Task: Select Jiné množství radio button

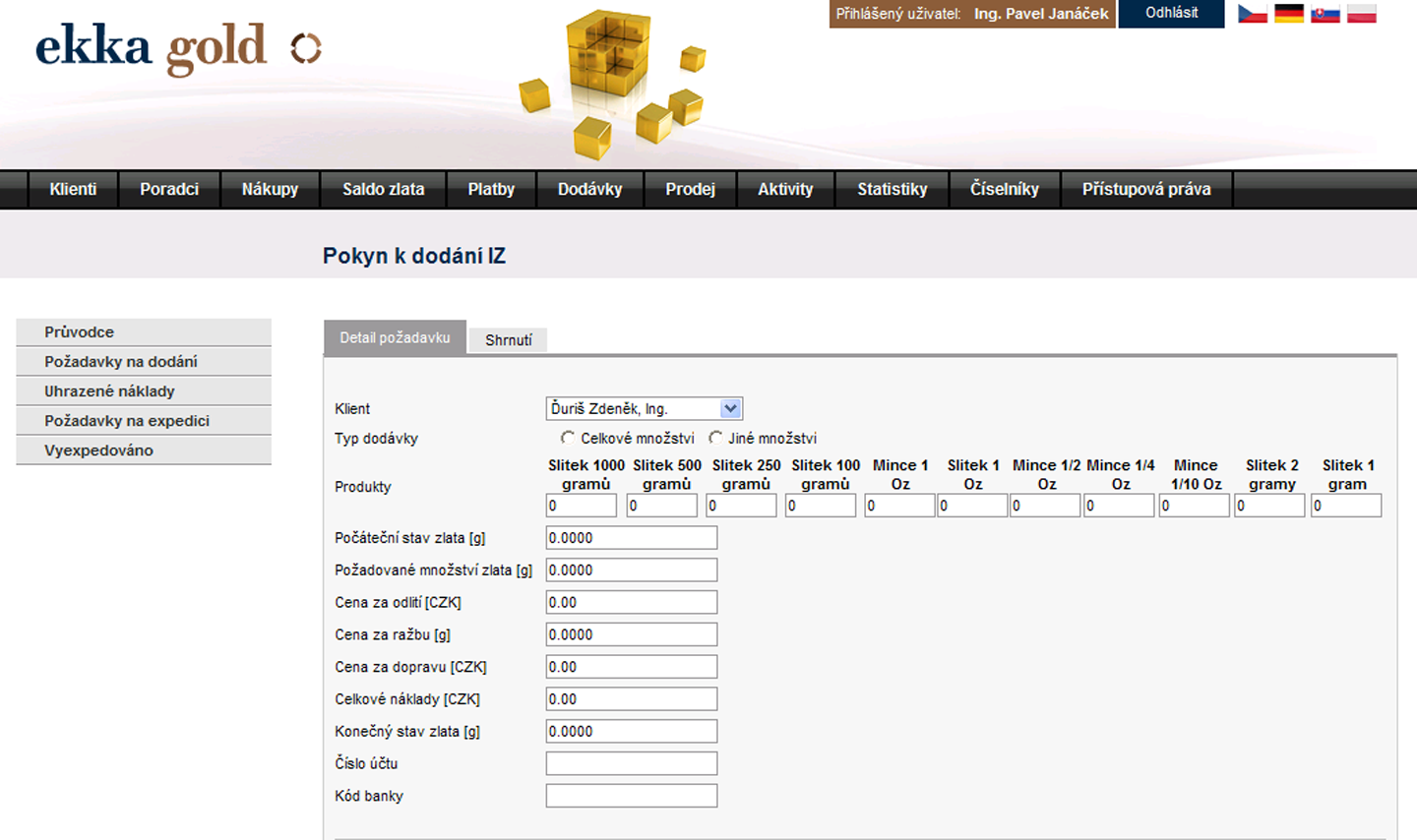Action: coord(715,438)
